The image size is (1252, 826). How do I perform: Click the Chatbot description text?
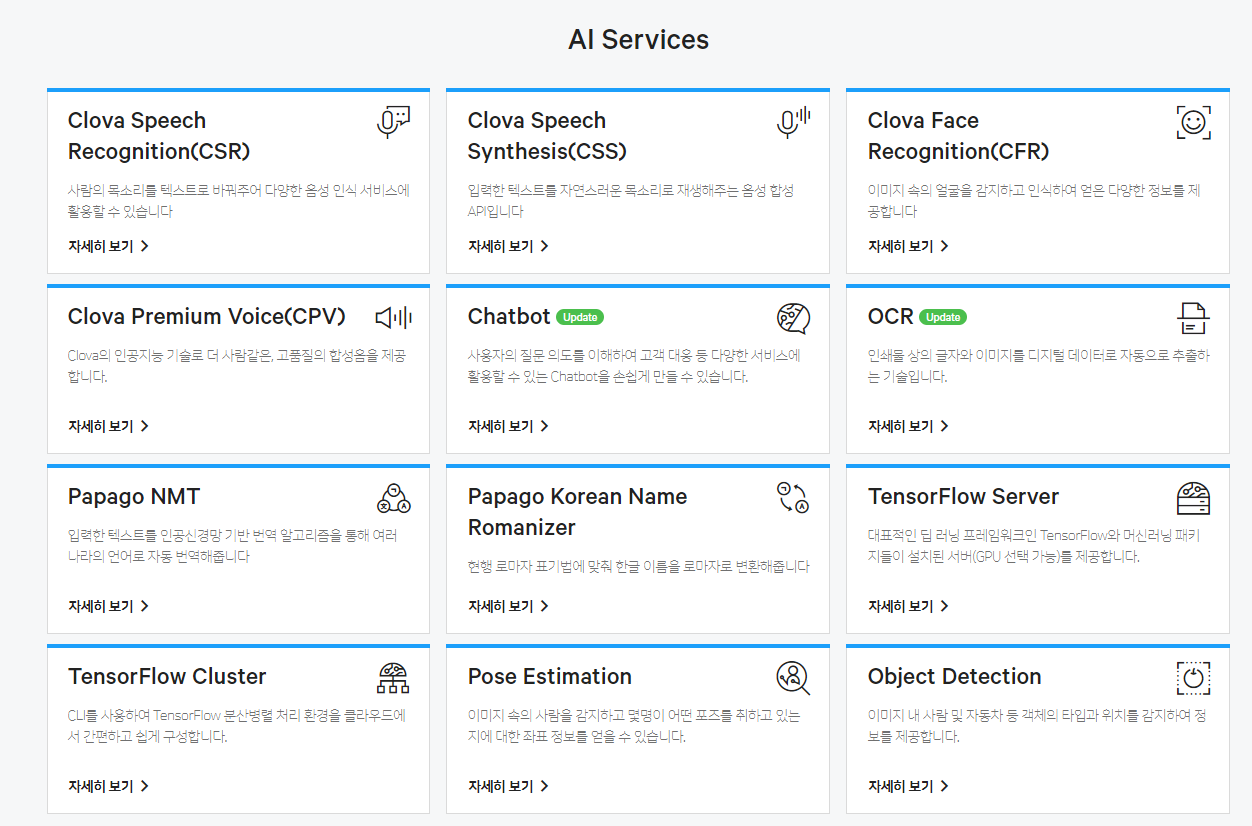634,366
